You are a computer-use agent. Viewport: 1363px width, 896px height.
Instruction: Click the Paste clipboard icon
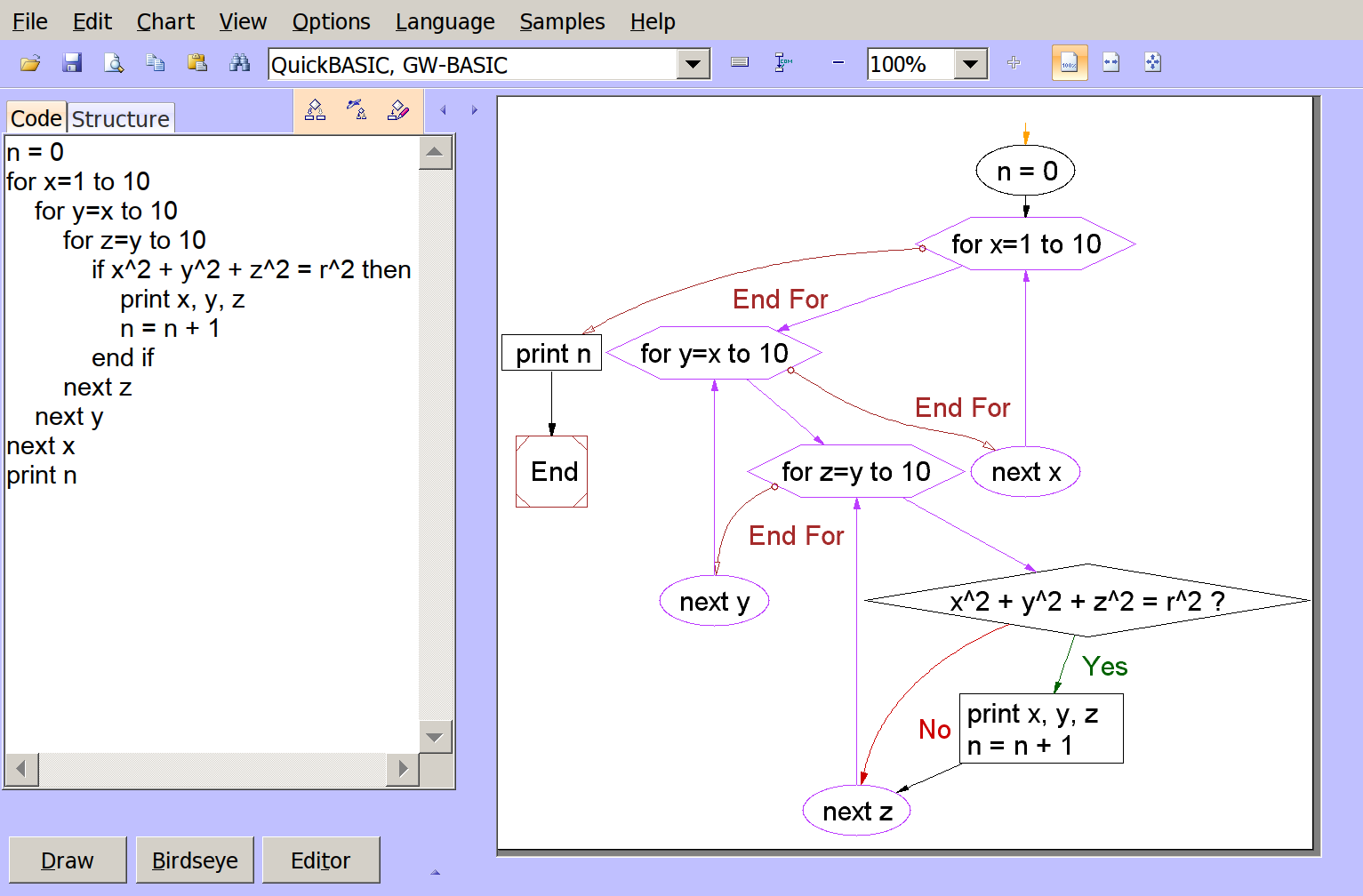tap(197, 63)
